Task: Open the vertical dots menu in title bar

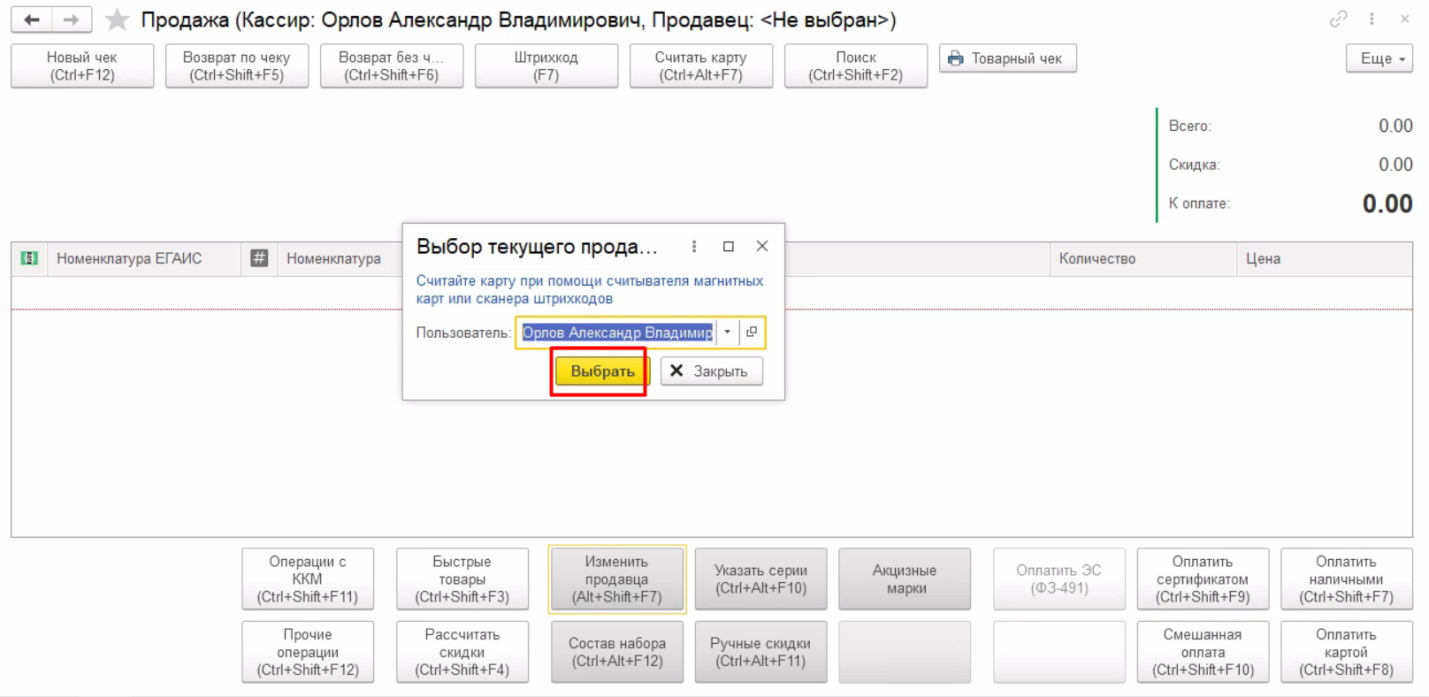Action: [x=1372, y=20]
